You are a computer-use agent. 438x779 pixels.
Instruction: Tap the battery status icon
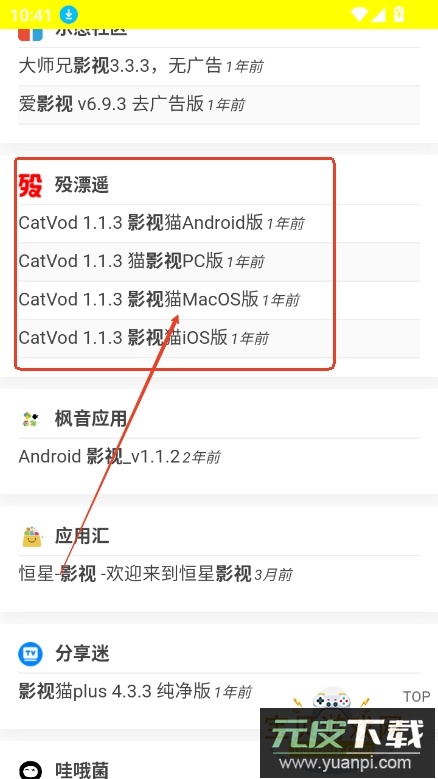pos(399,14)
